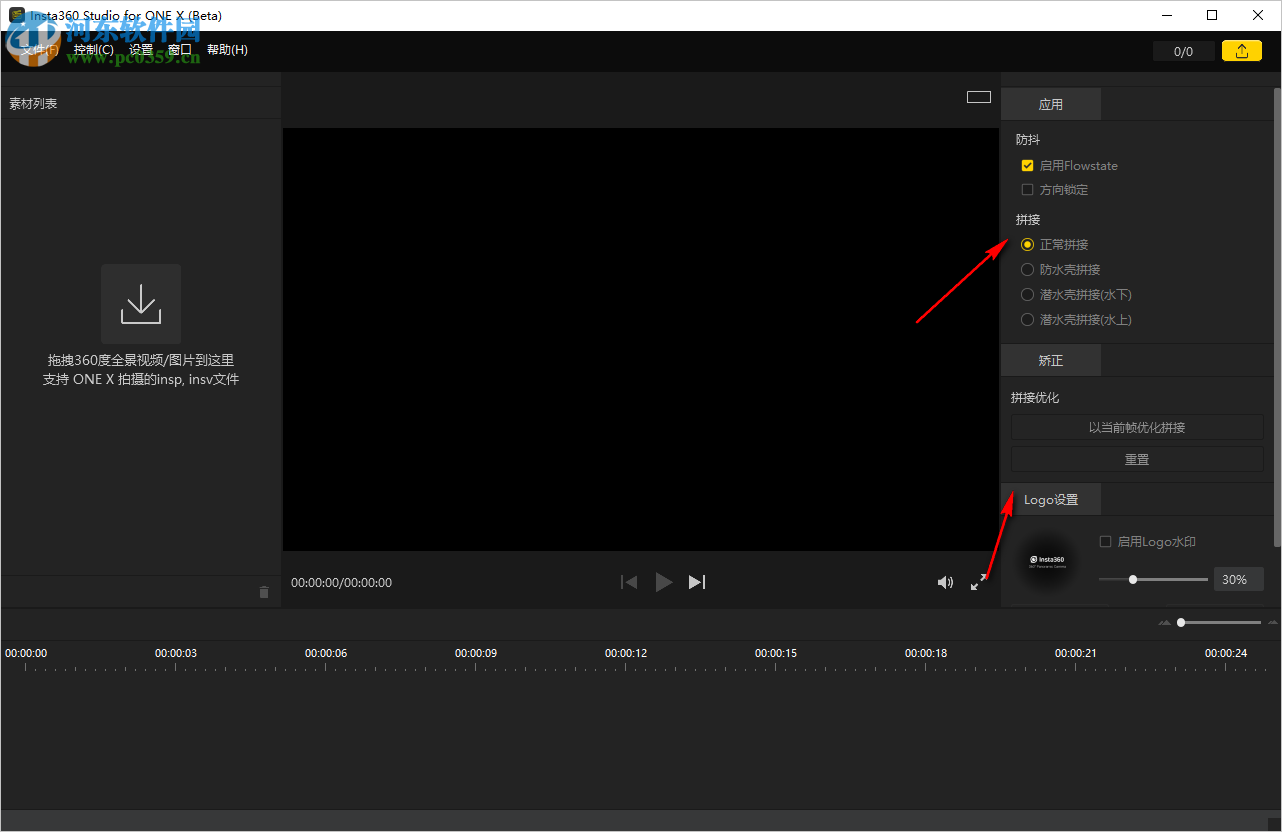
Task: Click the timeline zoom slider
Action: tap(1219, 622)
